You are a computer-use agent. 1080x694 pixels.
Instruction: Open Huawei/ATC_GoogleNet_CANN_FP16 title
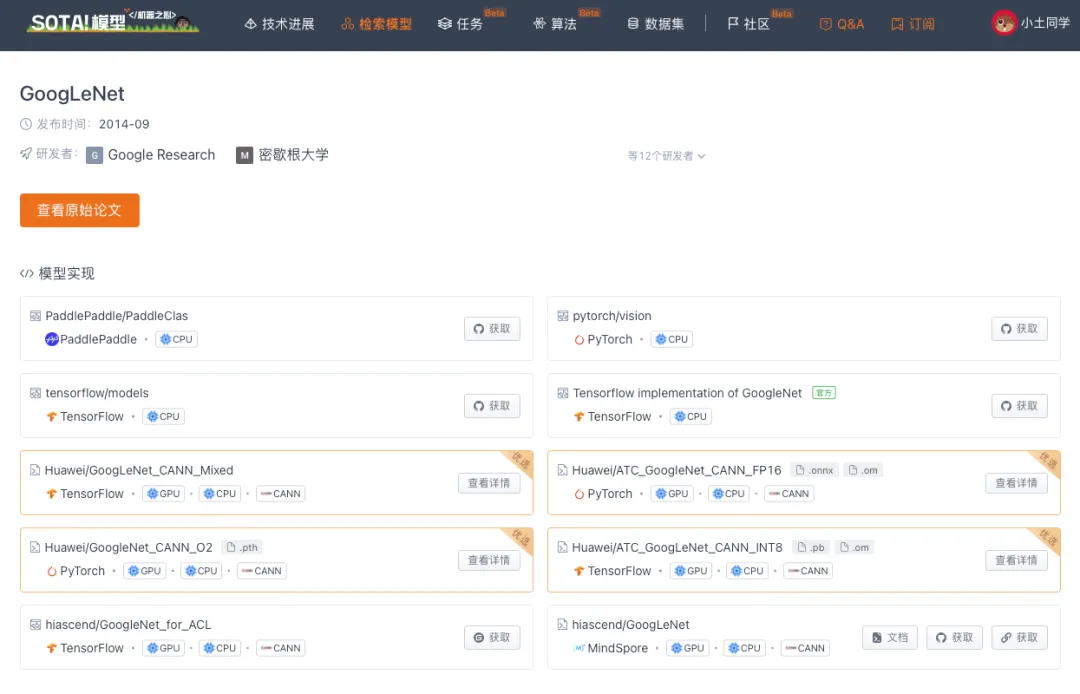click(x=676, y=470)
